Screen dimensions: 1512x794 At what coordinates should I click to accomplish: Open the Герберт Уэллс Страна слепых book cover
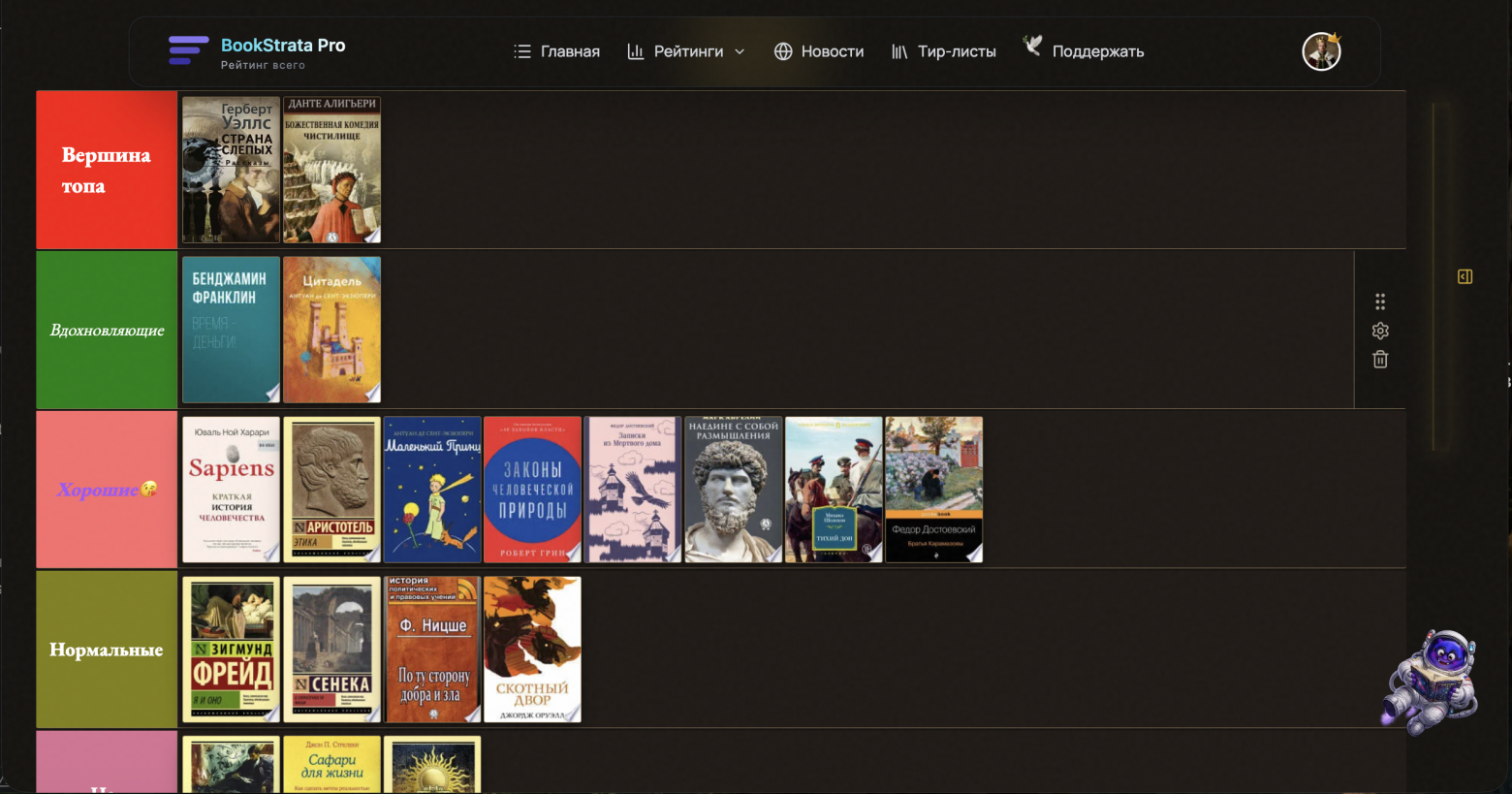(x=231, y=170)
